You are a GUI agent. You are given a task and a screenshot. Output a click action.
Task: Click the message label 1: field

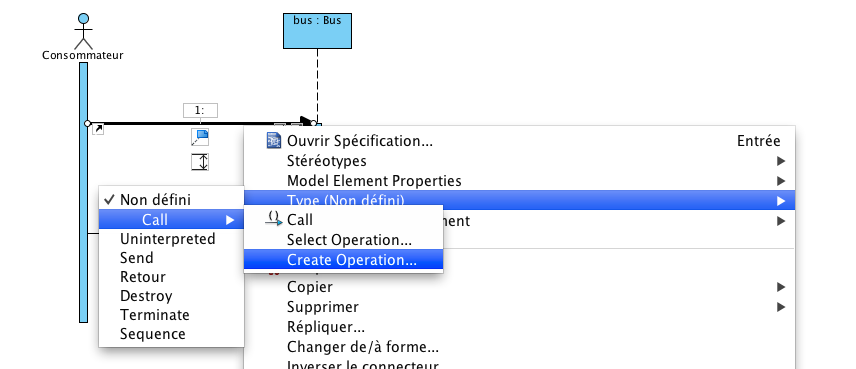(200, 110)
